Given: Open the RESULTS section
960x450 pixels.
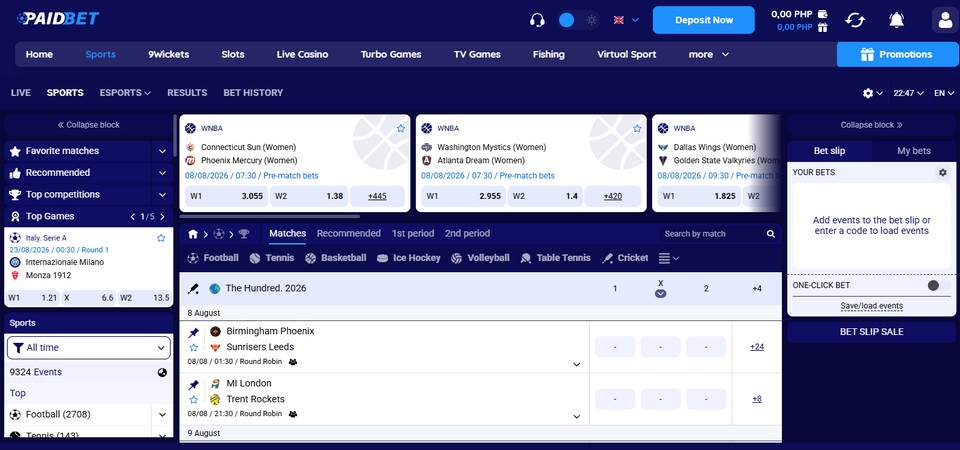Looking at the screenshot, I should pyautogui.click(x=187, y=93).
